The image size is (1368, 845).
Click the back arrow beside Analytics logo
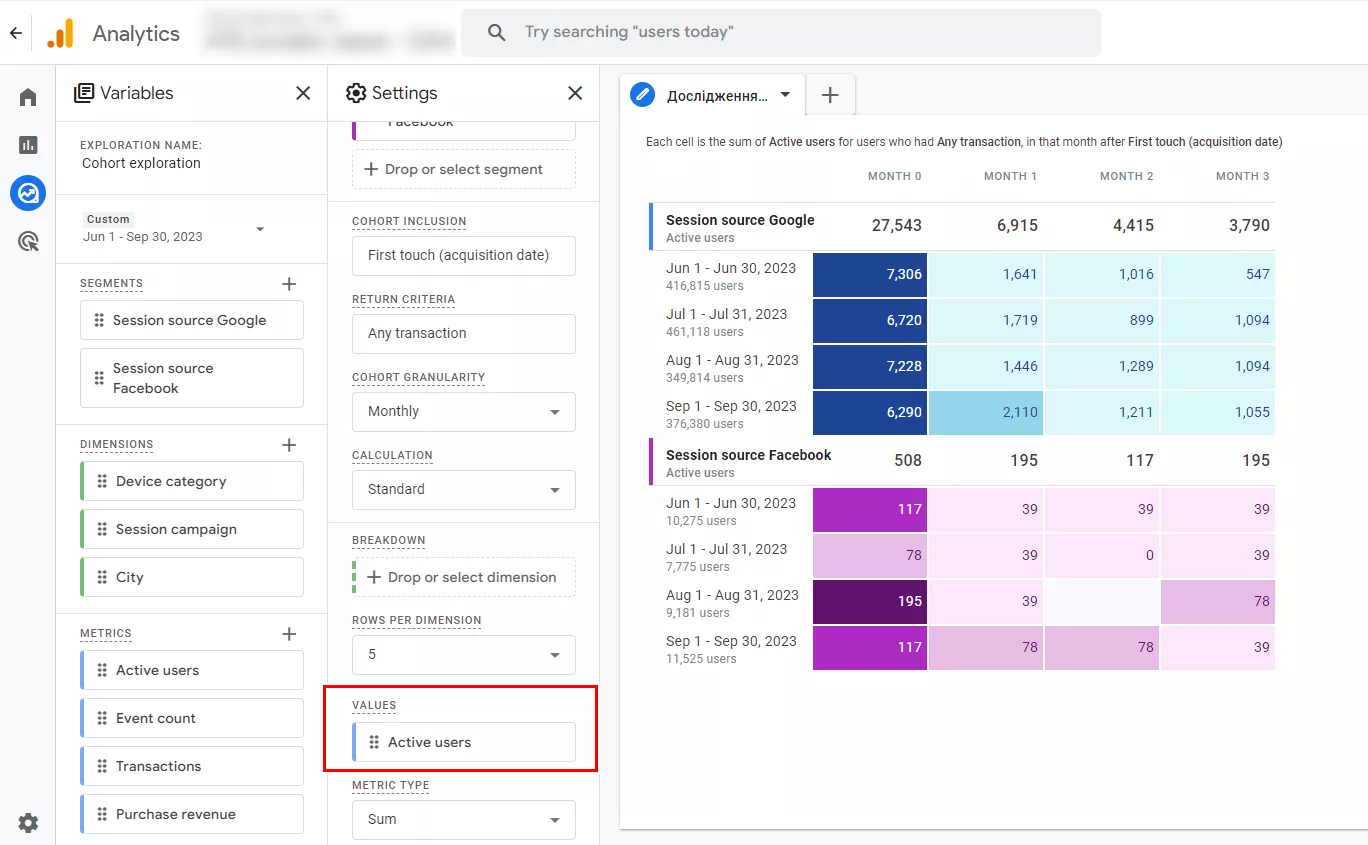tap(15, 33)
